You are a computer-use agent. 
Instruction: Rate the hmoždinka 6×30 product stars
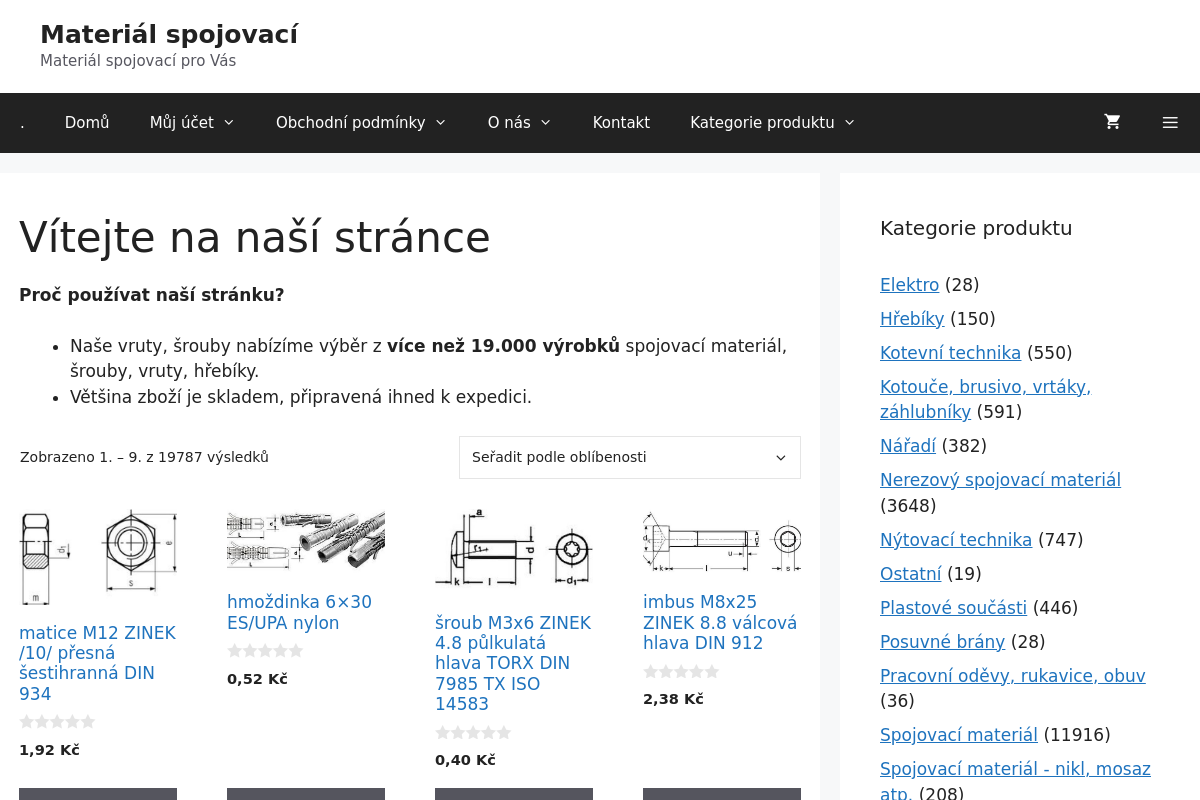265,650
